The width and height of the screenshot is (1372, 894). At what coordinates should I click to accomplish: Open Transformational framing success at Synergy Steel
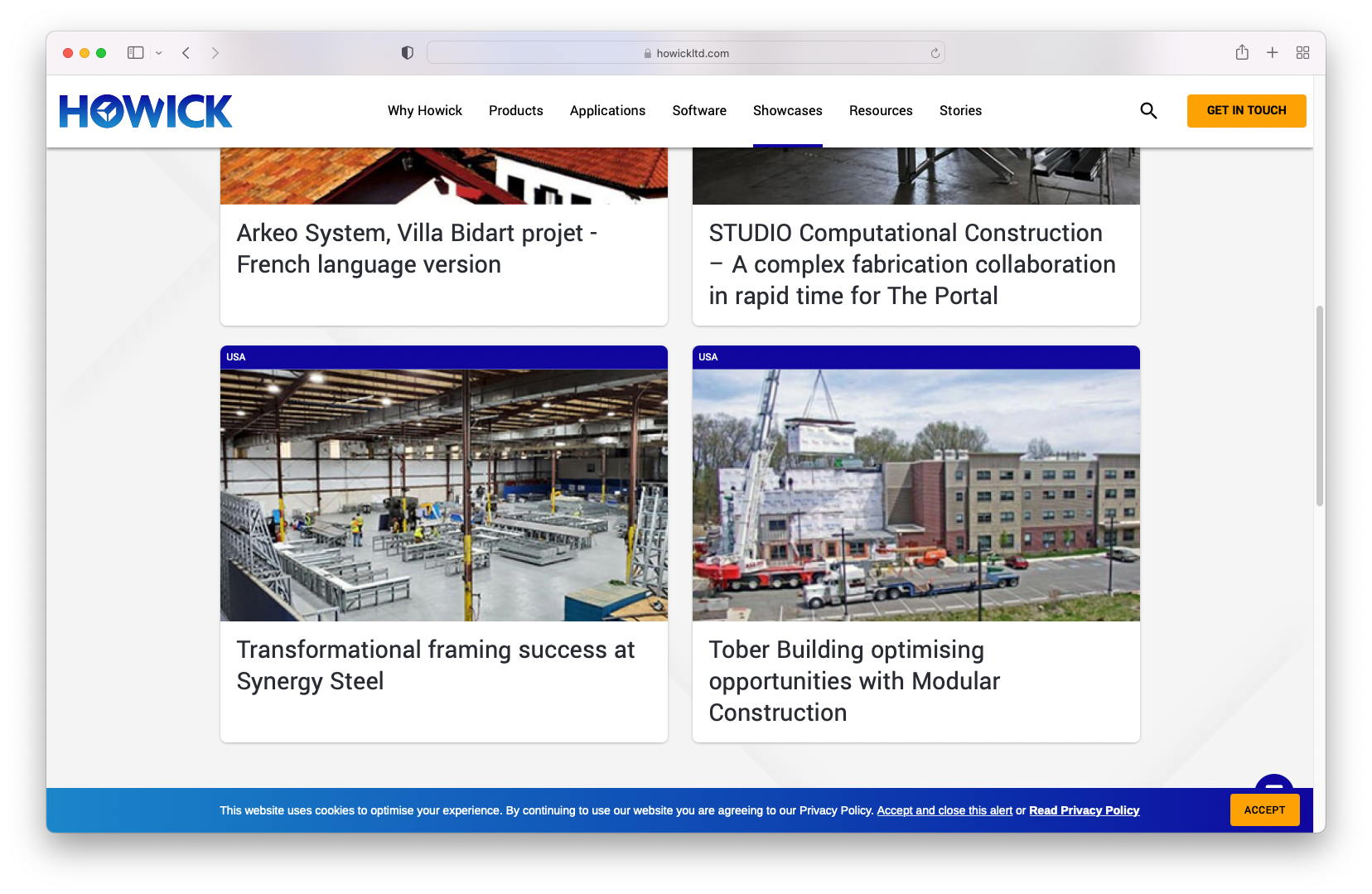(x=436, y=665)
